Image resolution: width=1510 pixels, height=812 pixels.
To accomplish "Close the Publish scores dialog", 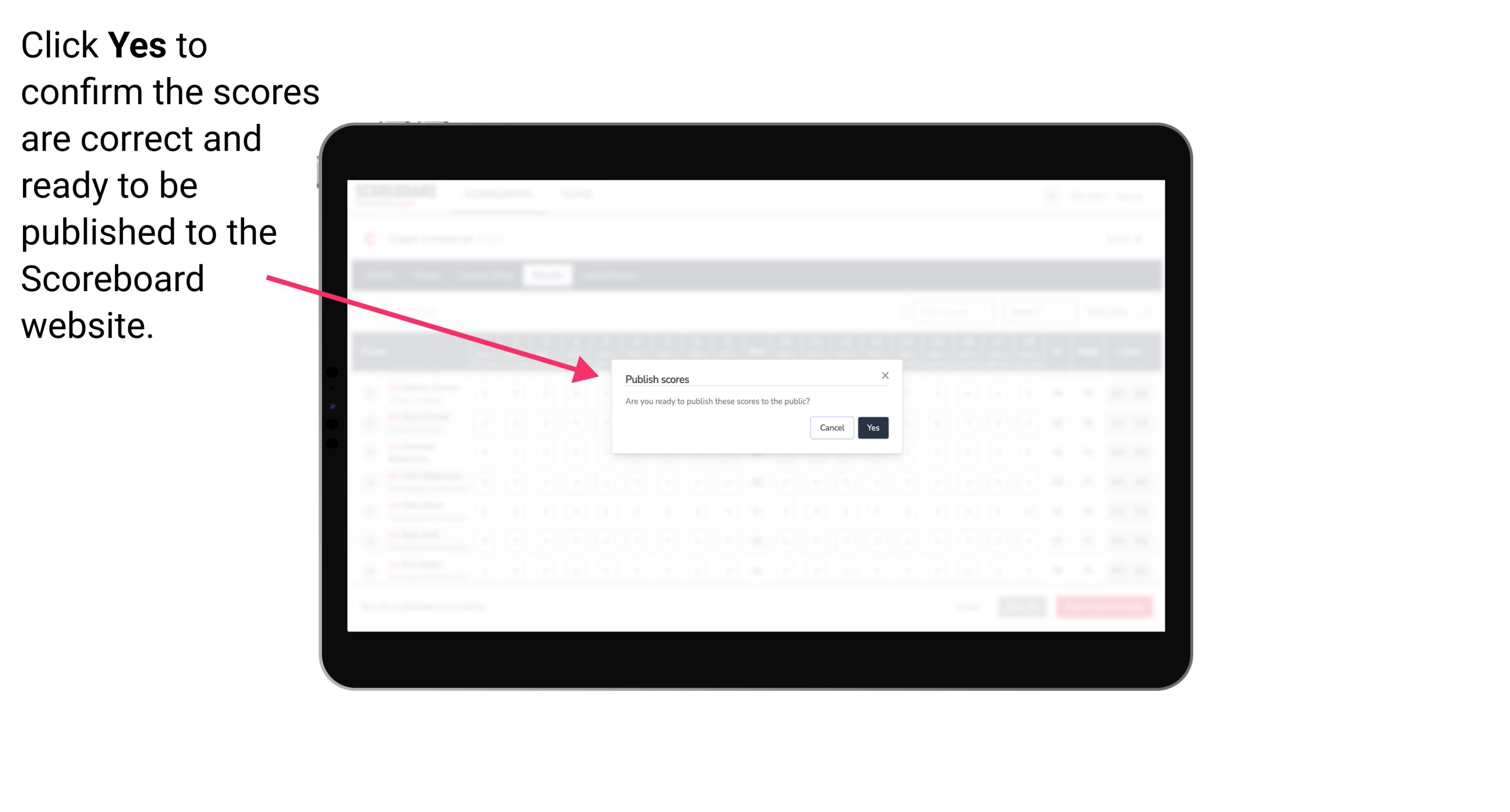I will point(884,376).
